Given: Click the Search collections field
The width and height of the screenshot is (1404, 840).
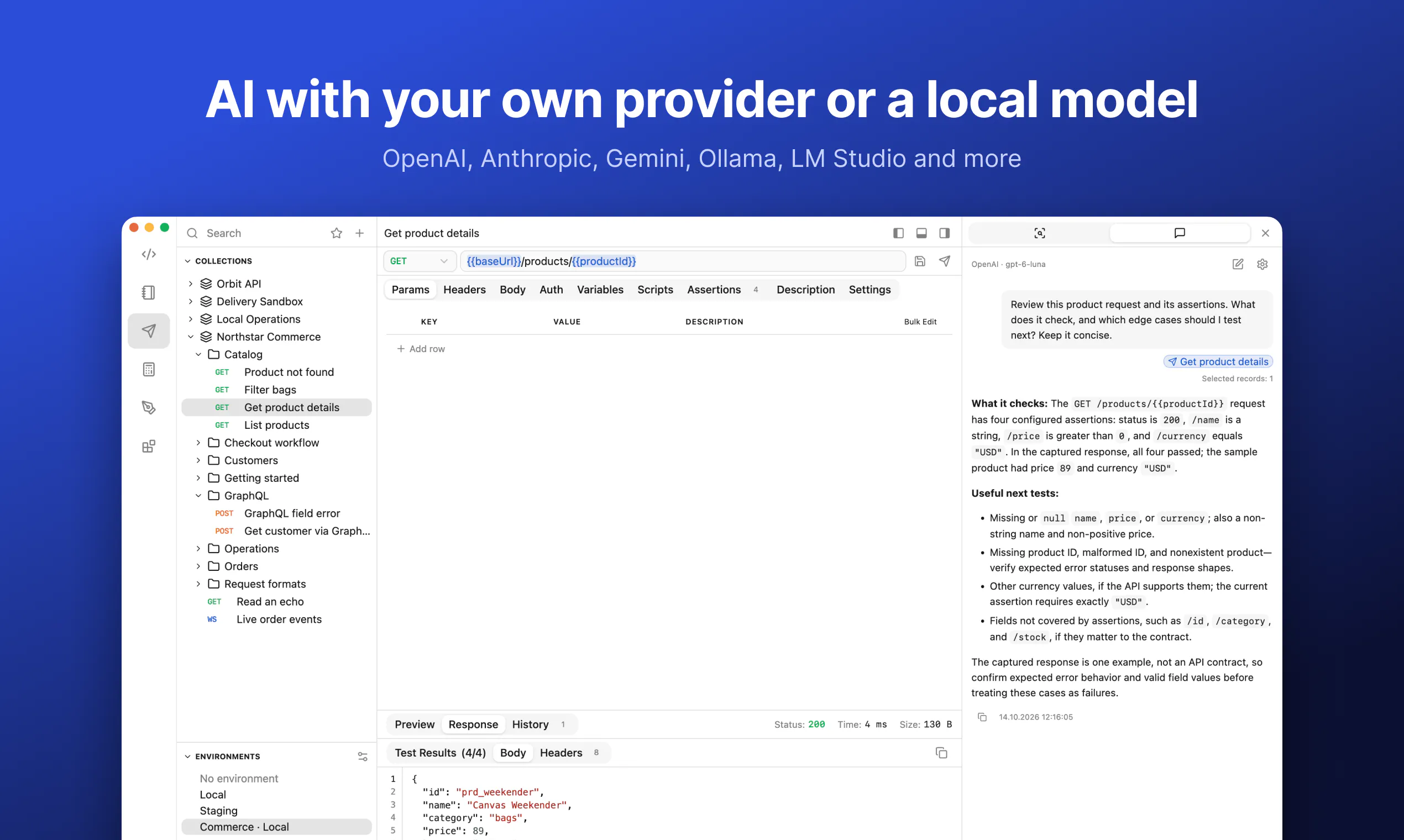Looking at the screenshot, I should (x=255, y=233).
